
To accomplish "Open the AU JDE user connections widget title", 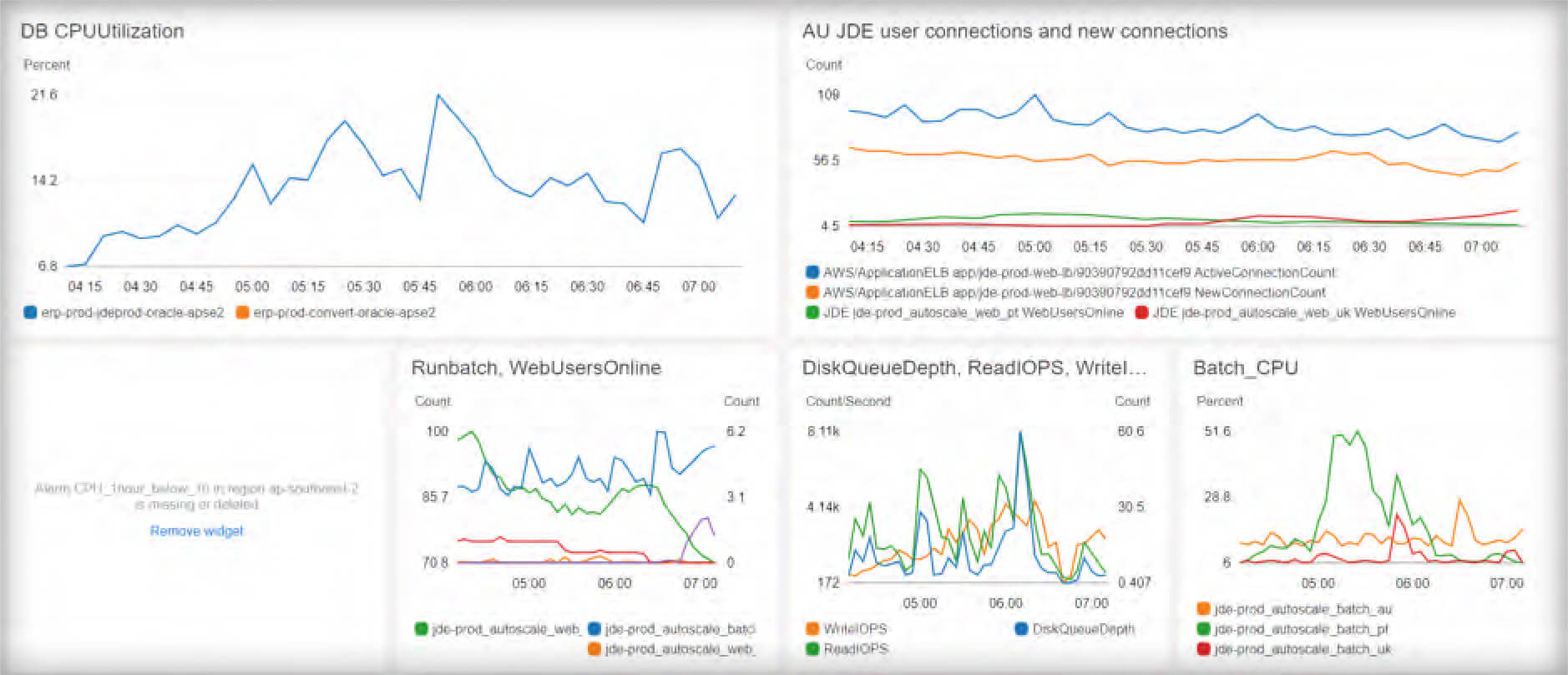I will pos(1014,31).
